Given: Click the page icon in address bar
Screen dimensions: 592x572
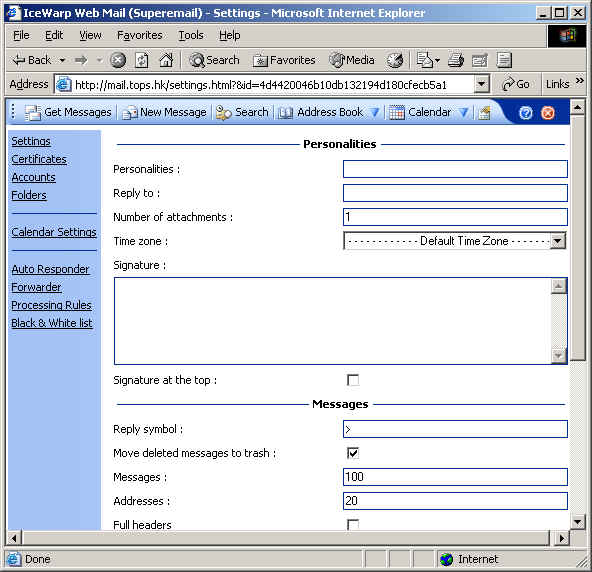Looking at the screenshot, I should click(63, 84).
